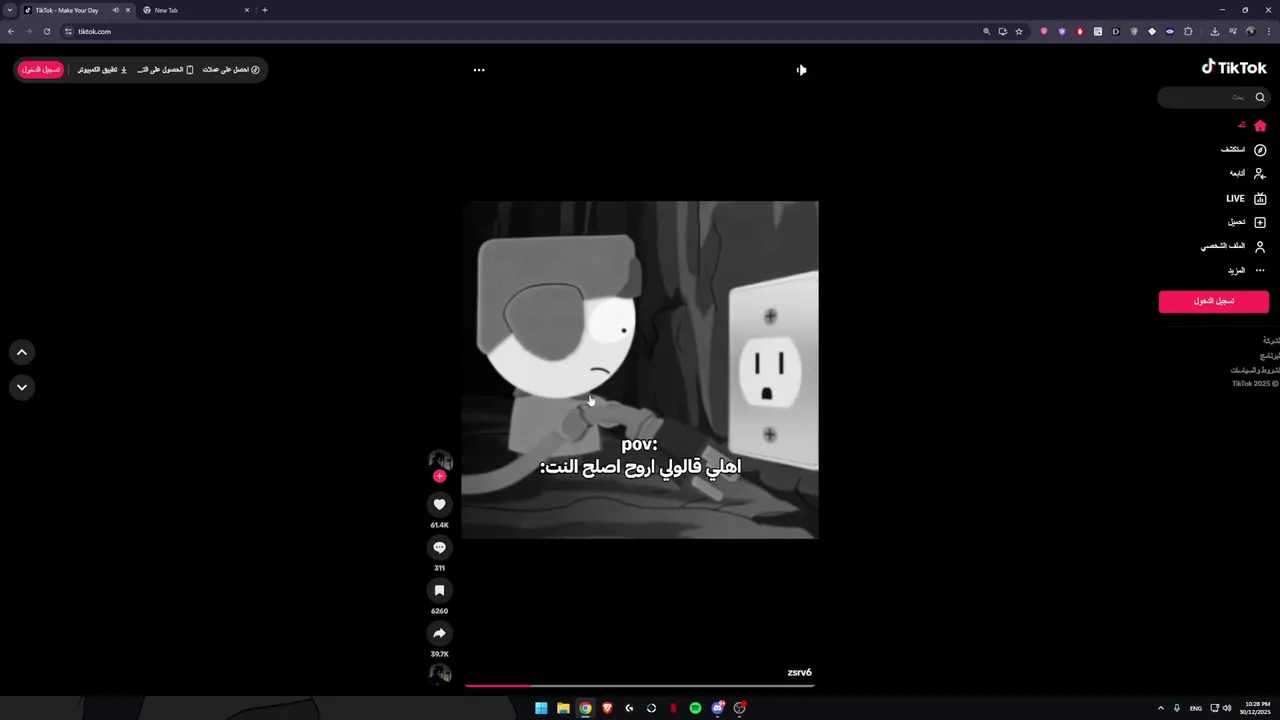Click the top-left pink login button
The image size is (1280, 720).
(41, 70)
